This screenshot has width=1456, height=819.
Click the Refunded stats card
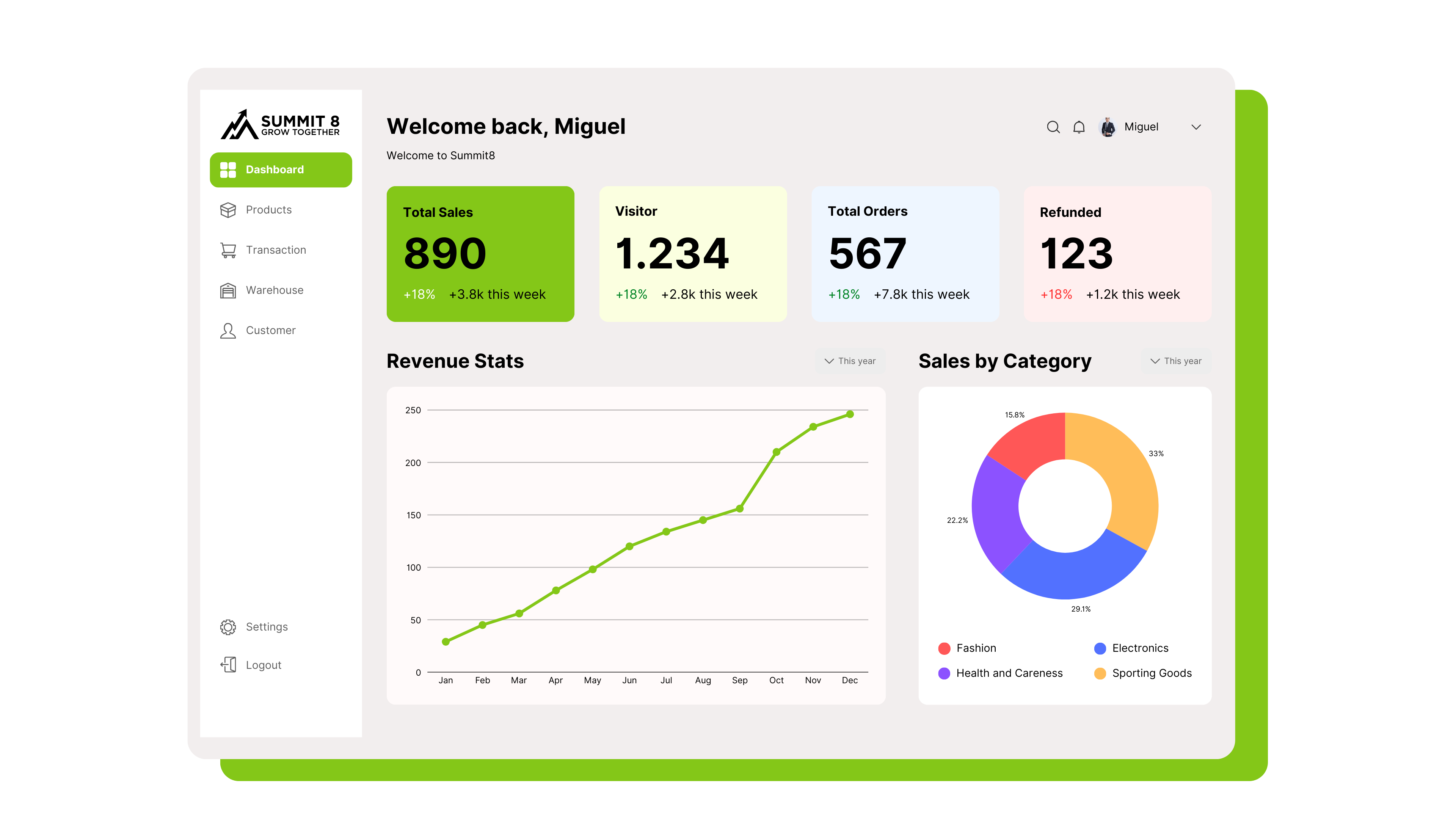click(1117, 254)
